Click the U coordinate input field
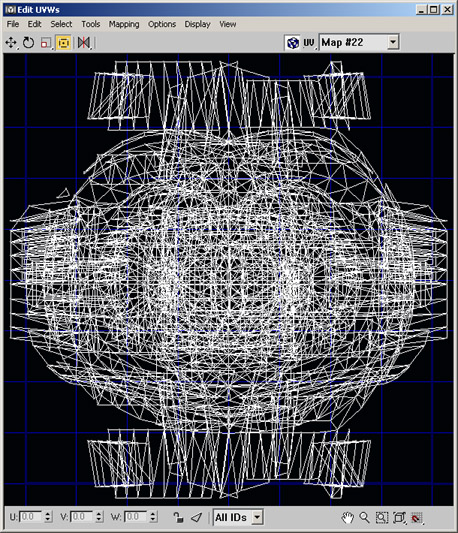This screenshot has width=458, height=533. [31, 517]
